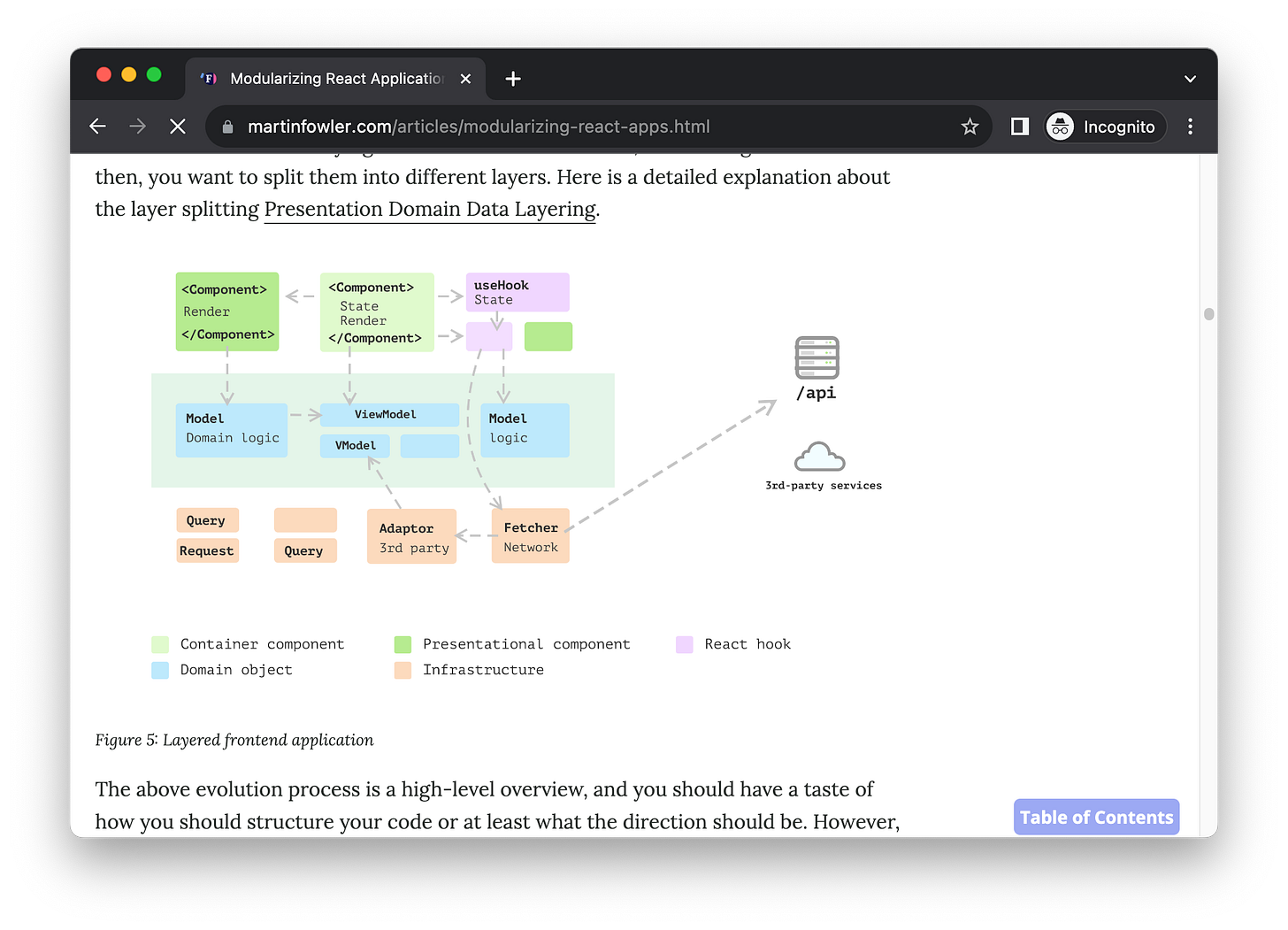
Task: Click the Domain object legend swatch
Action: tap(160, 670)
